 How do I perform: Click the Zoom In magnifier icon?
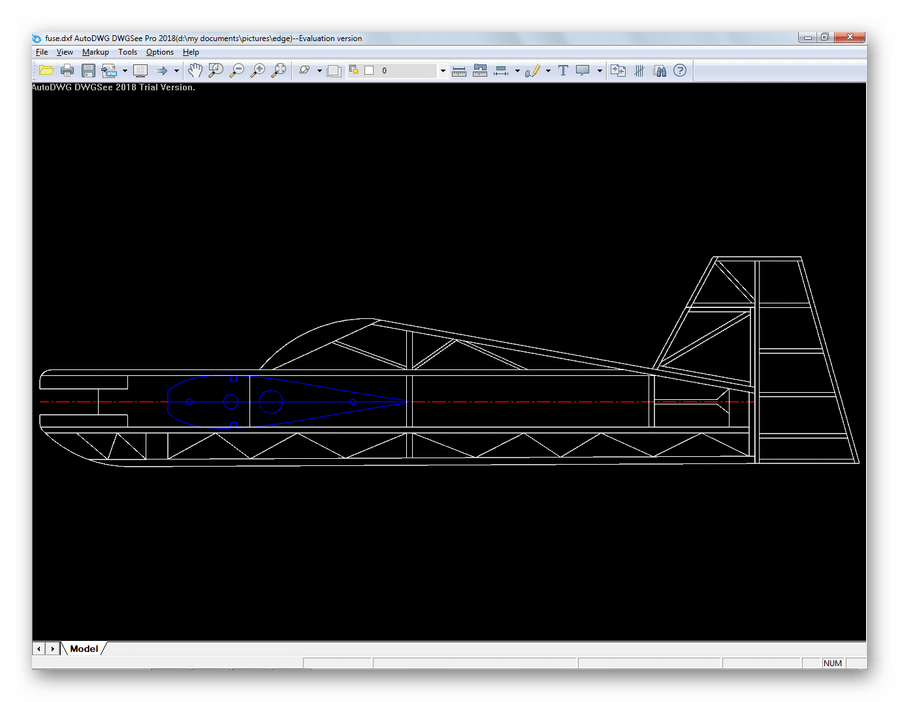[258, 71]
